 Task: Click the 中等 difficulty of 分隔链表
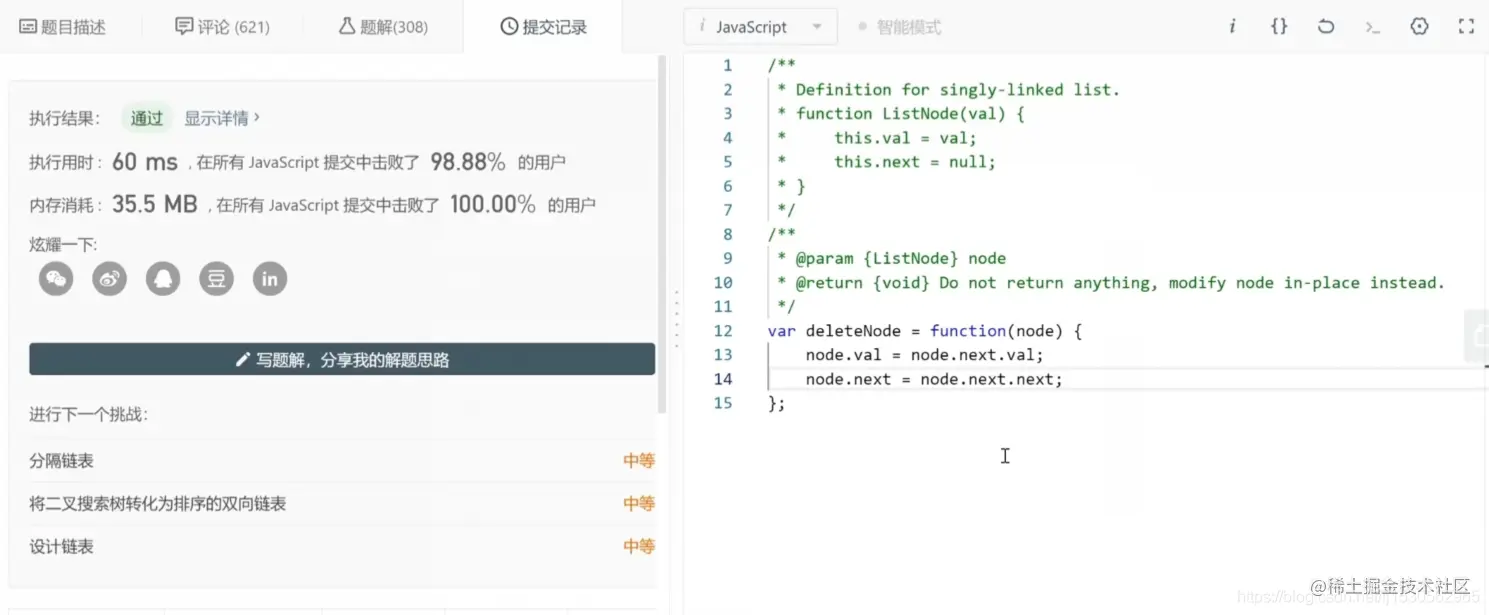[x=639, y=461]
